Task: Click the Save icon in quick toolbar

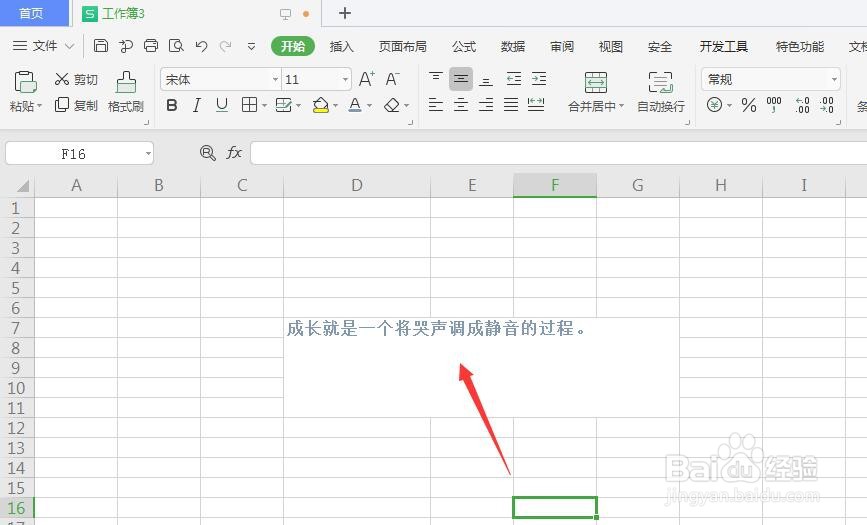Action: click(x=101, y=46)
